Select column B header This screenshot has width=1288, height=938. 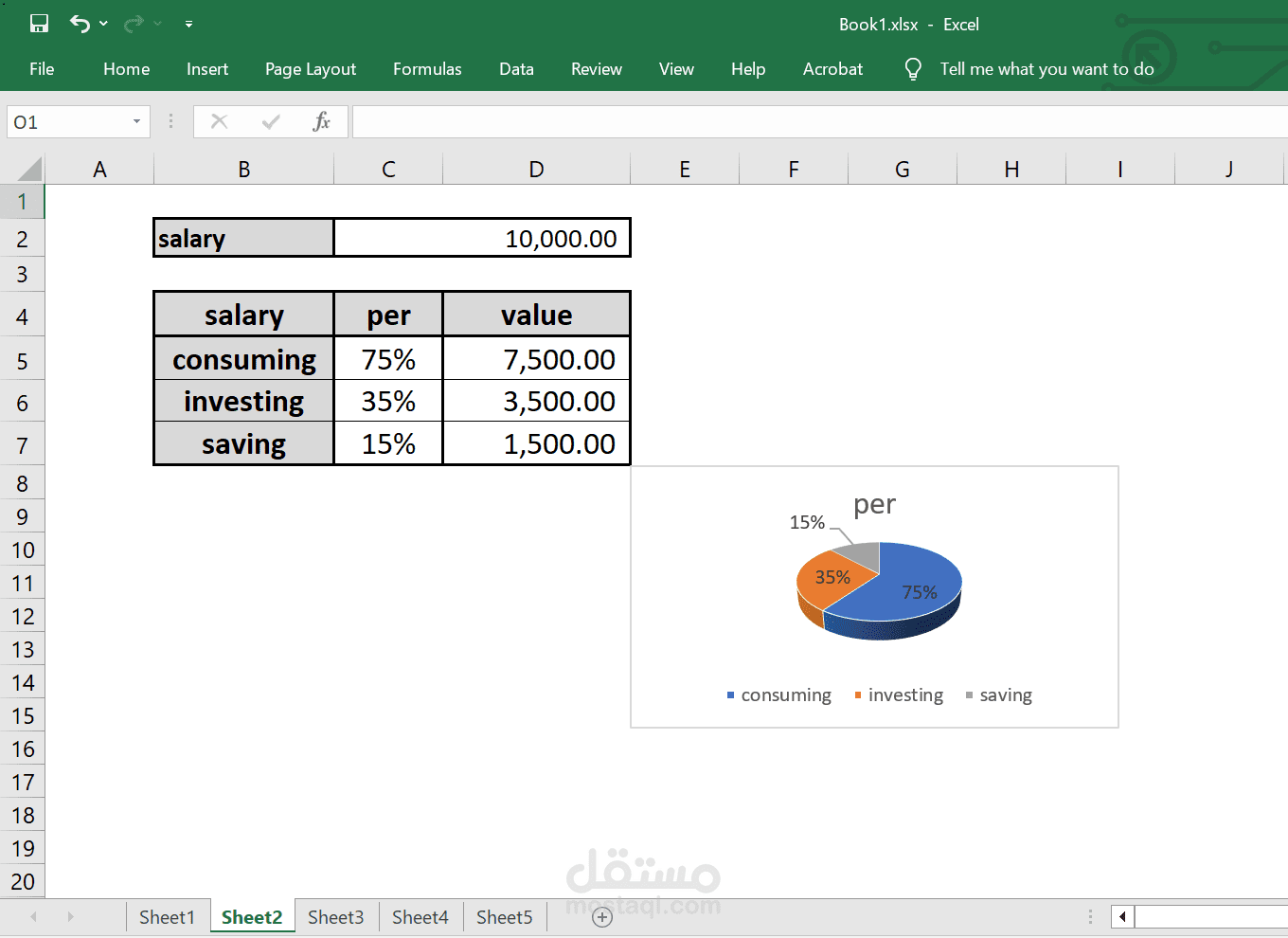coord(243,170)
